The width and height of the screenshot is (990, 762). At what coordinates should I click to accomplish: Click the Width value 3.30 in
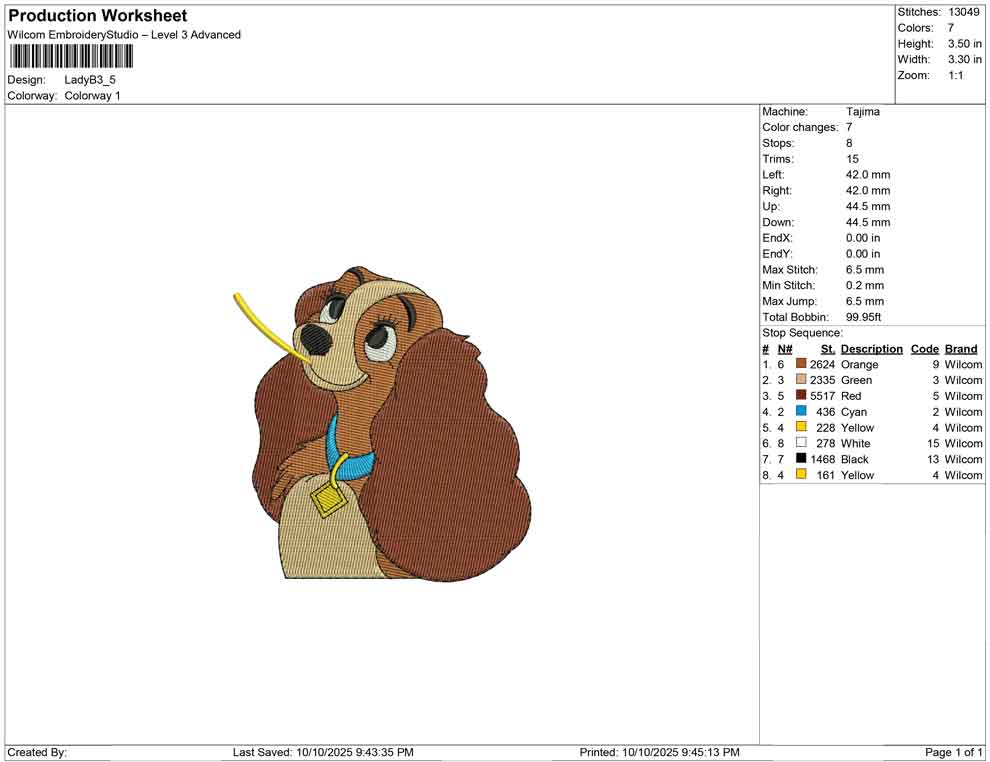[x=964, y=59]
